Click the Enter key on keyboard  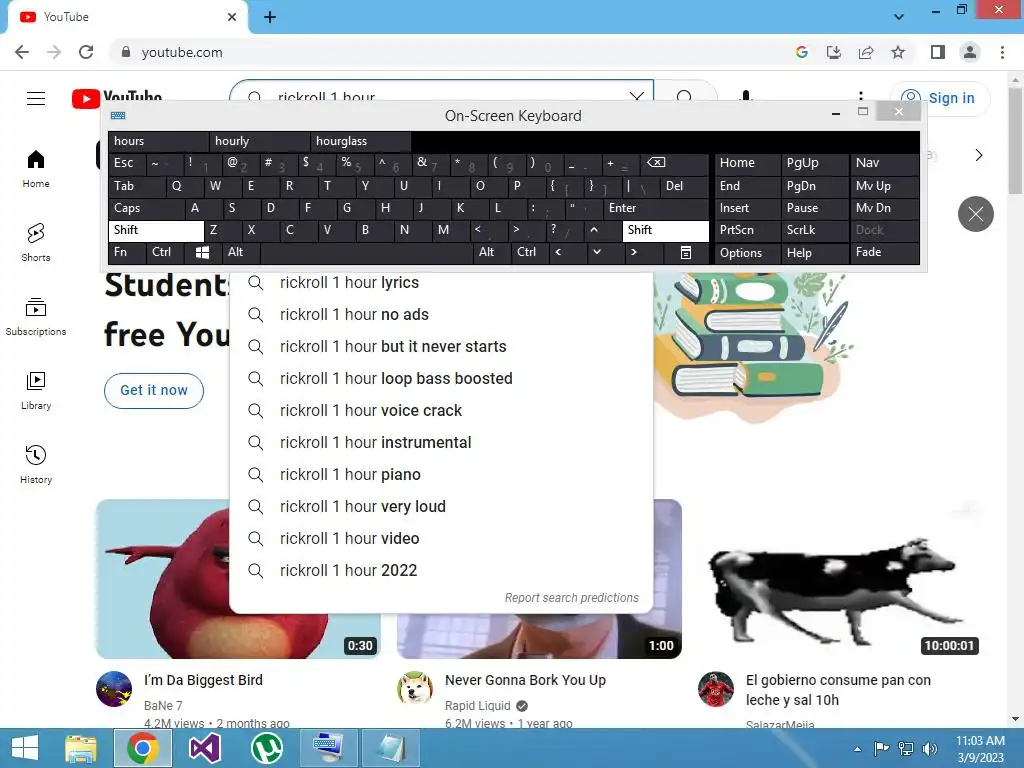[x=656, y=208]
